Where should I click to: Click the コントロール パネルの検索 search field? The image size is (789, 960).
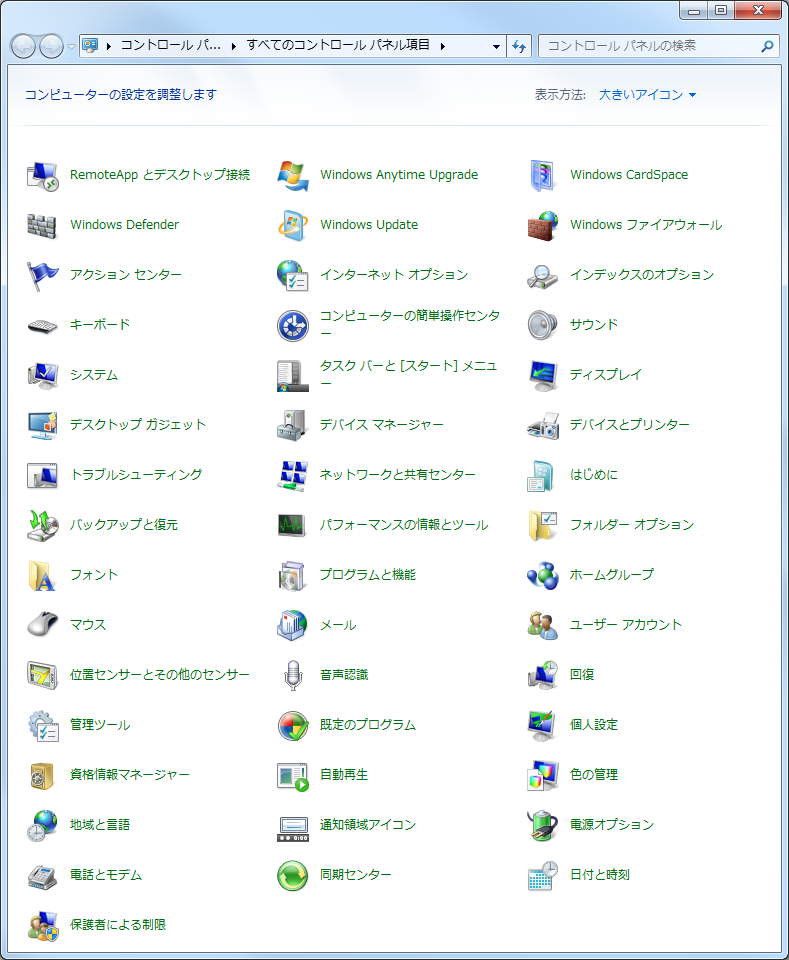tap(650, 46)
